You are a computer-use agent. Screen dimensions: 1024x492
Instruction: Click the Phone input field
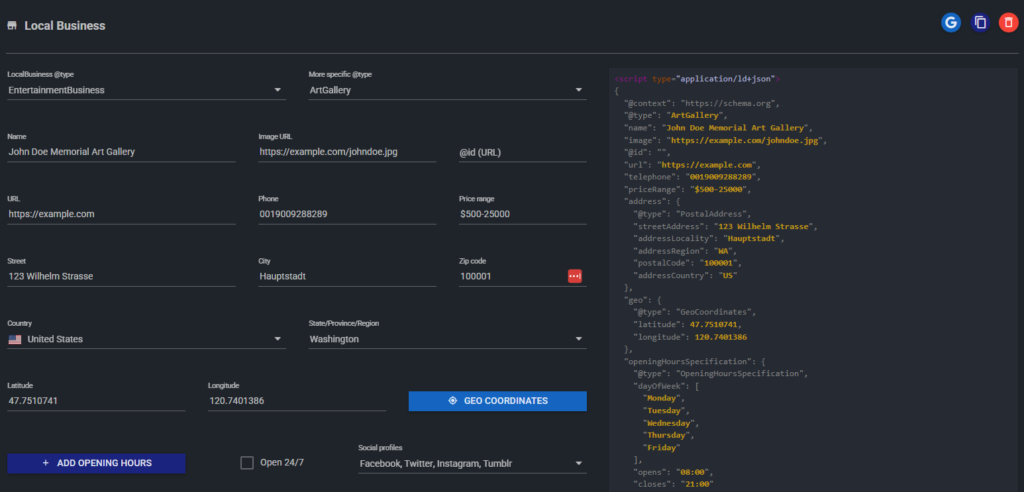(x=347, y=214)
